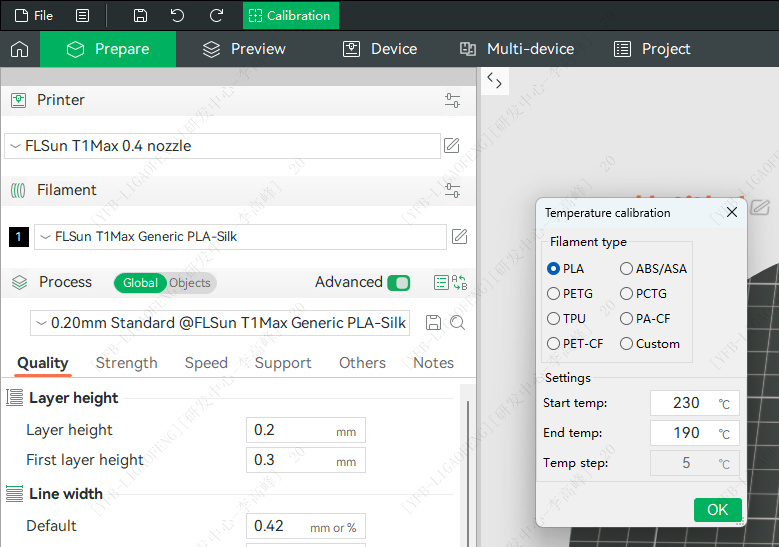Undo the last action
The width and height of the screenshot is (779, 547).
tap(177, 15)
